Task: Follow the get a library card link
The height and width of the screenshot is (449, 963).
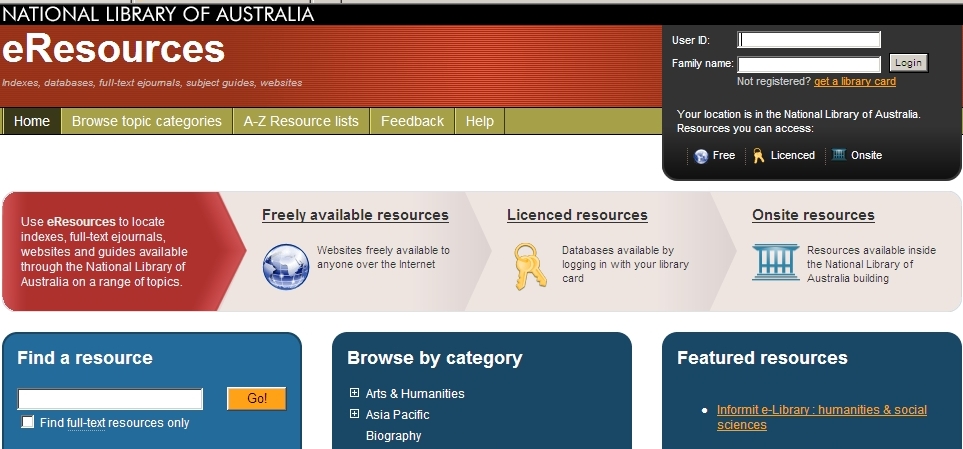Action: coord(854,81)
